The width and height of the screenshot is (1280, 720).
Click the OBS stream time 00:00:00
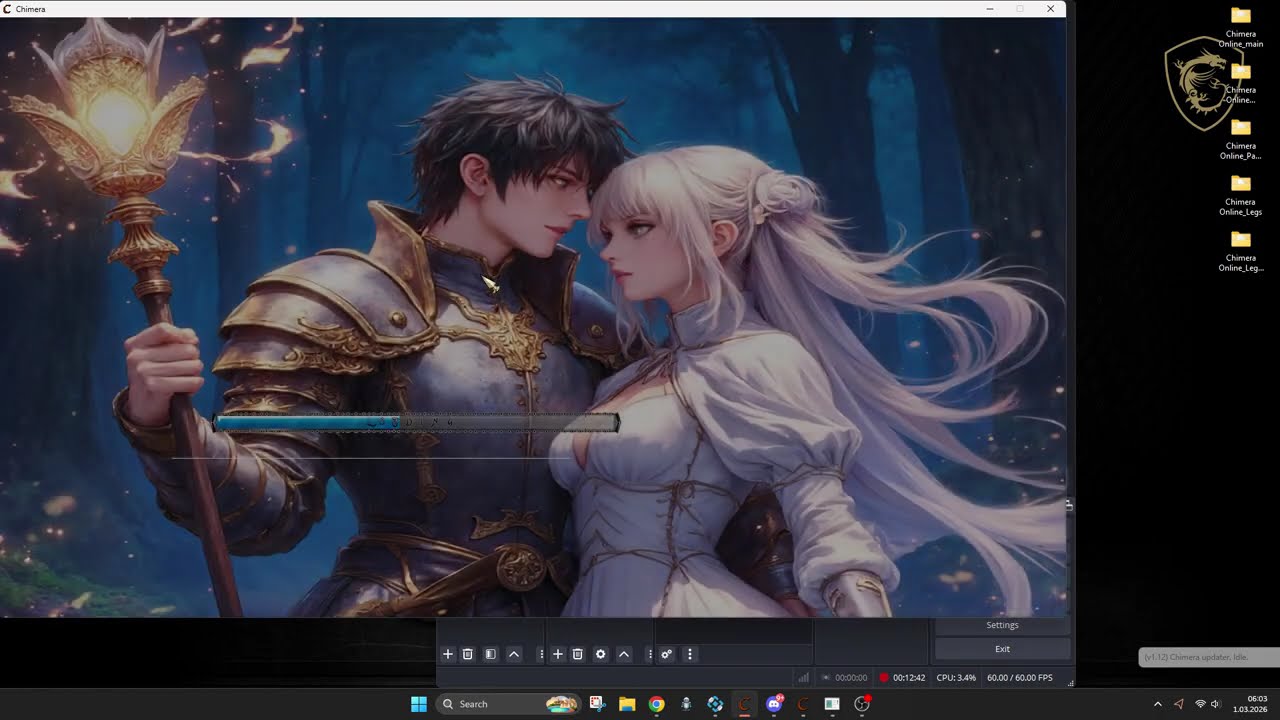851,678
